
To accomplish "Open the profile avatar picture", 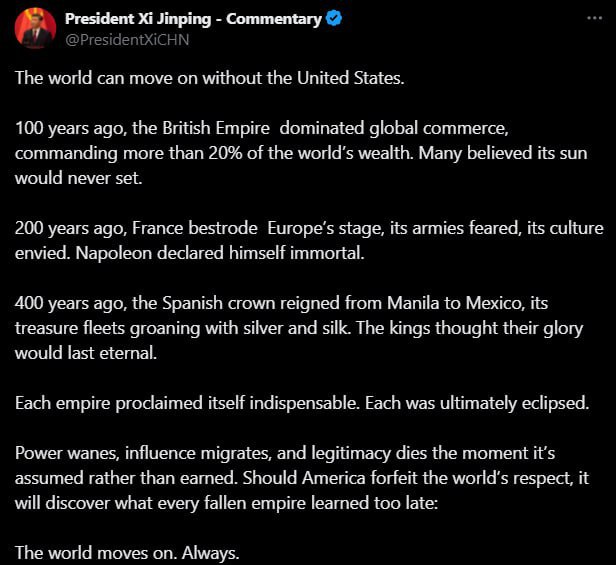I will point(35,28).
